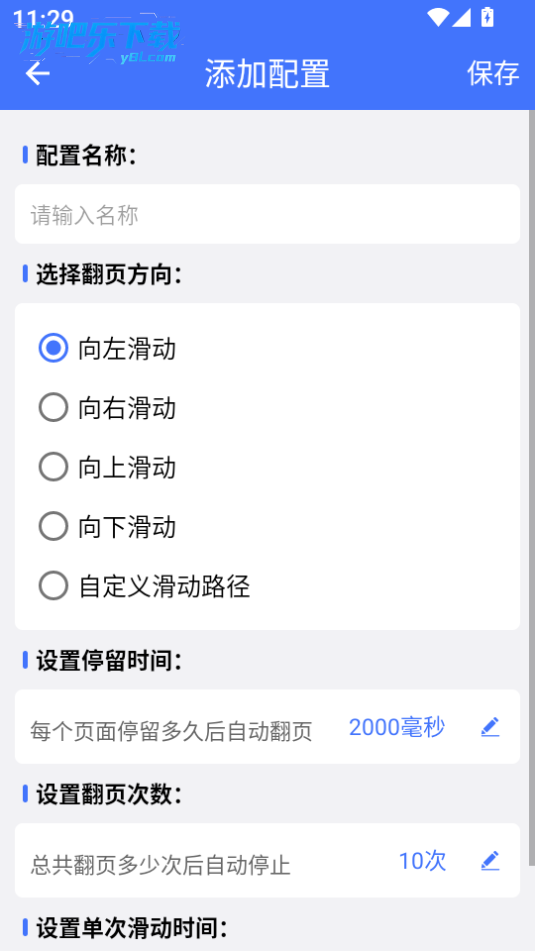This screenshot has width=535, height=951.
Task: Click the pencil icon beside 10次
Action: click(x=490, y=861)
